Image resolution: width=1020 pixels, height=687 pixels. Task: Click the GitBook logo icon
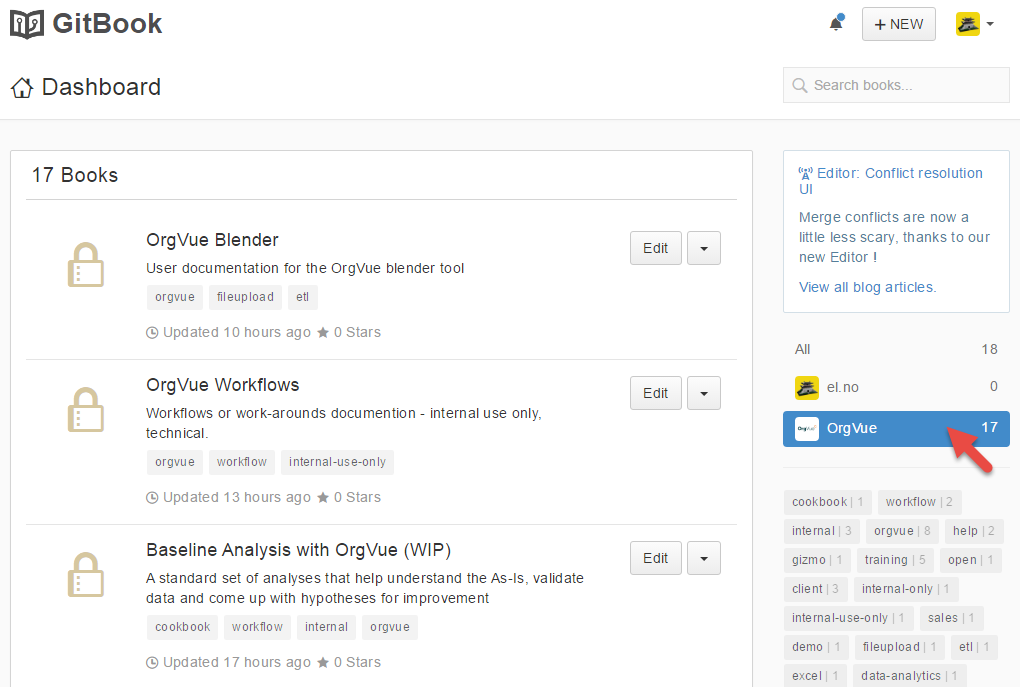pos(27,23)
